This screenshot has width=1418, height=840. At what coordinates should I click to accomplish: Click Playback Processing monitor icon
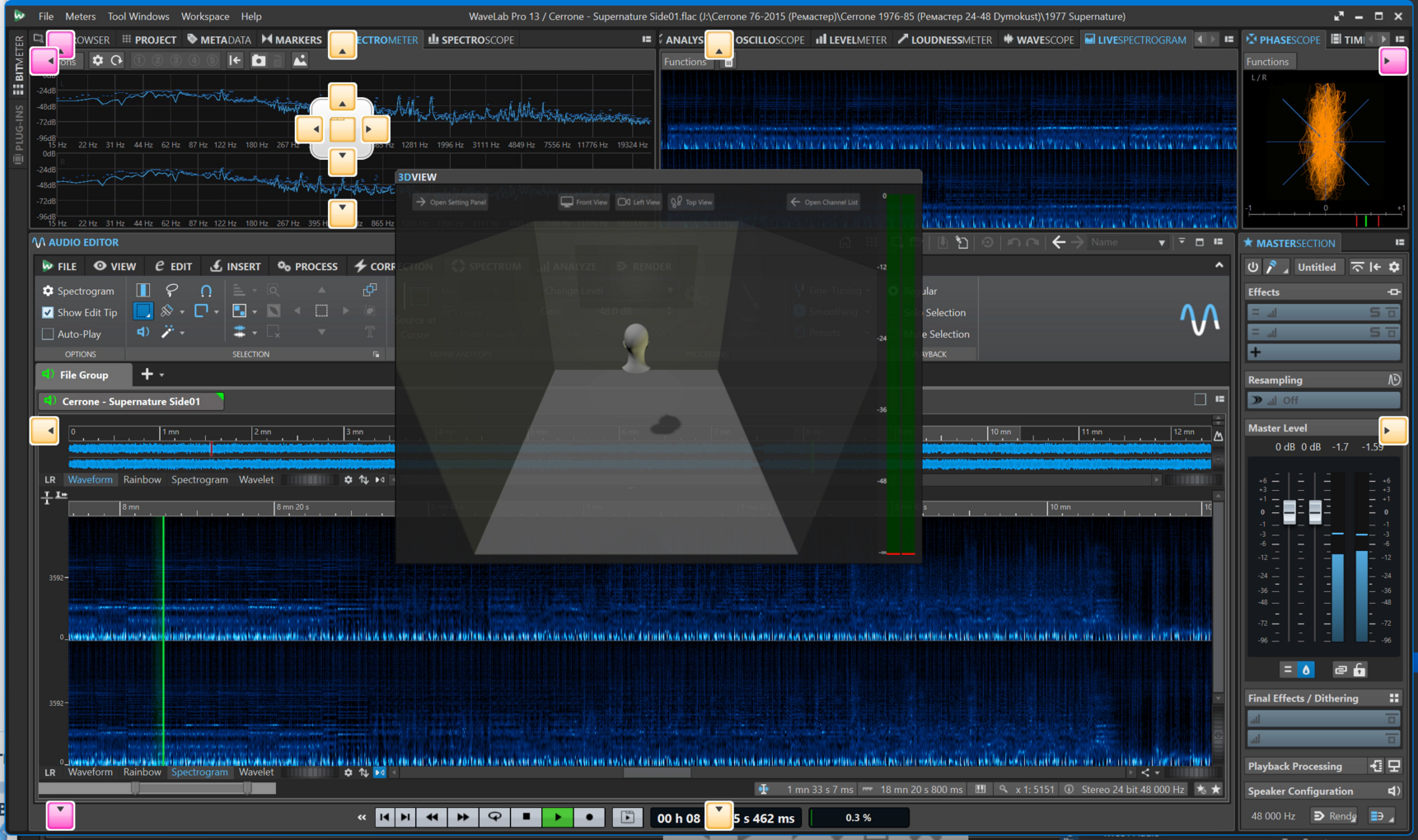tap(1394, 766)
